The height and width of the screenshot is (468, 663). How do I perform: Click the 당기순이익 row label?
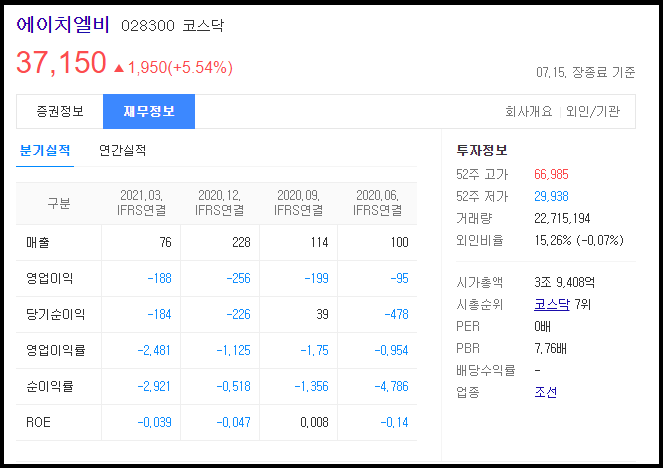(x=55, y=315)
